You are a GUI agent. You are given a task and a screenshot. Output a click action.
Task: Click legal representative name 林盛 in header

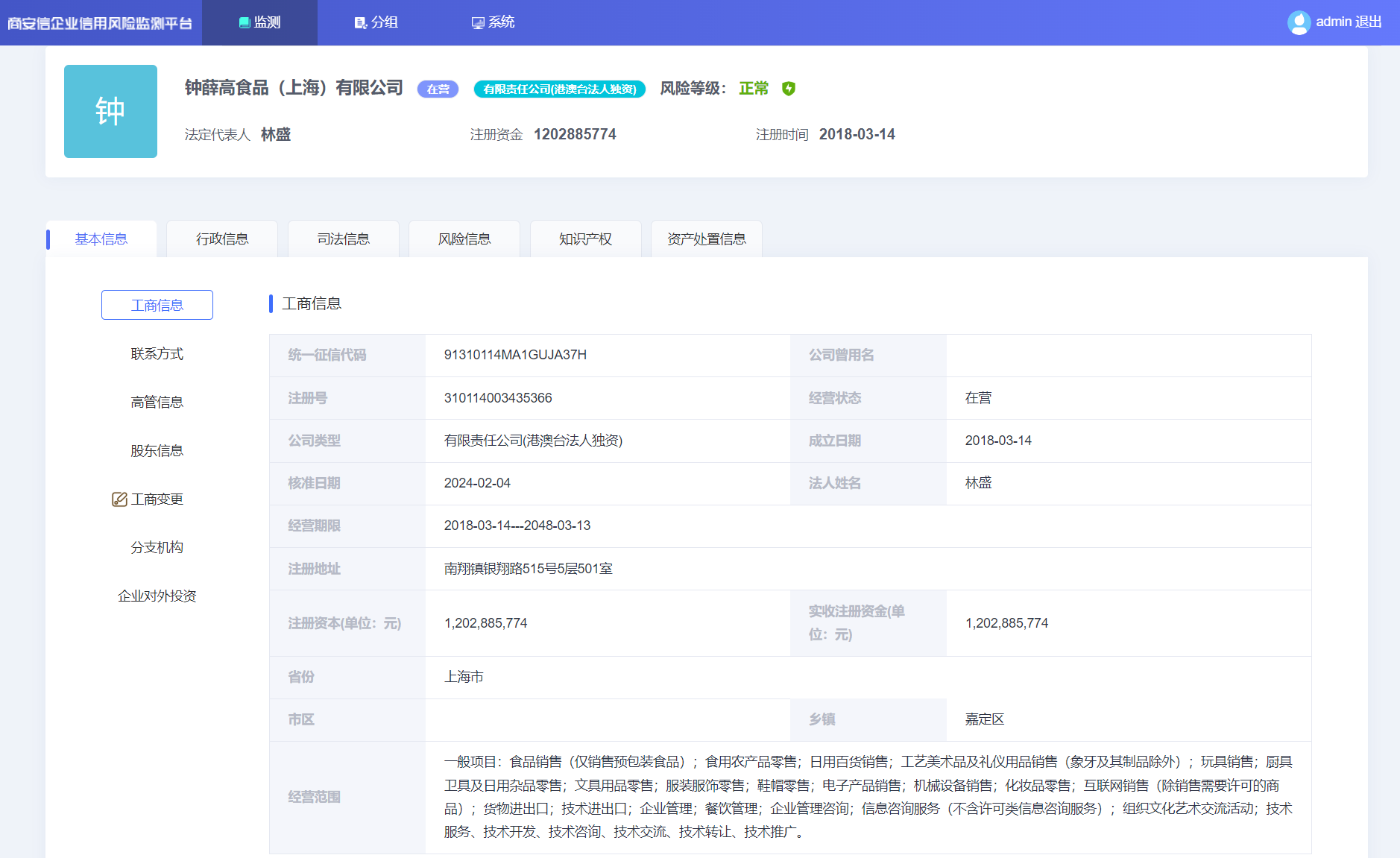[x=276, y=135]
